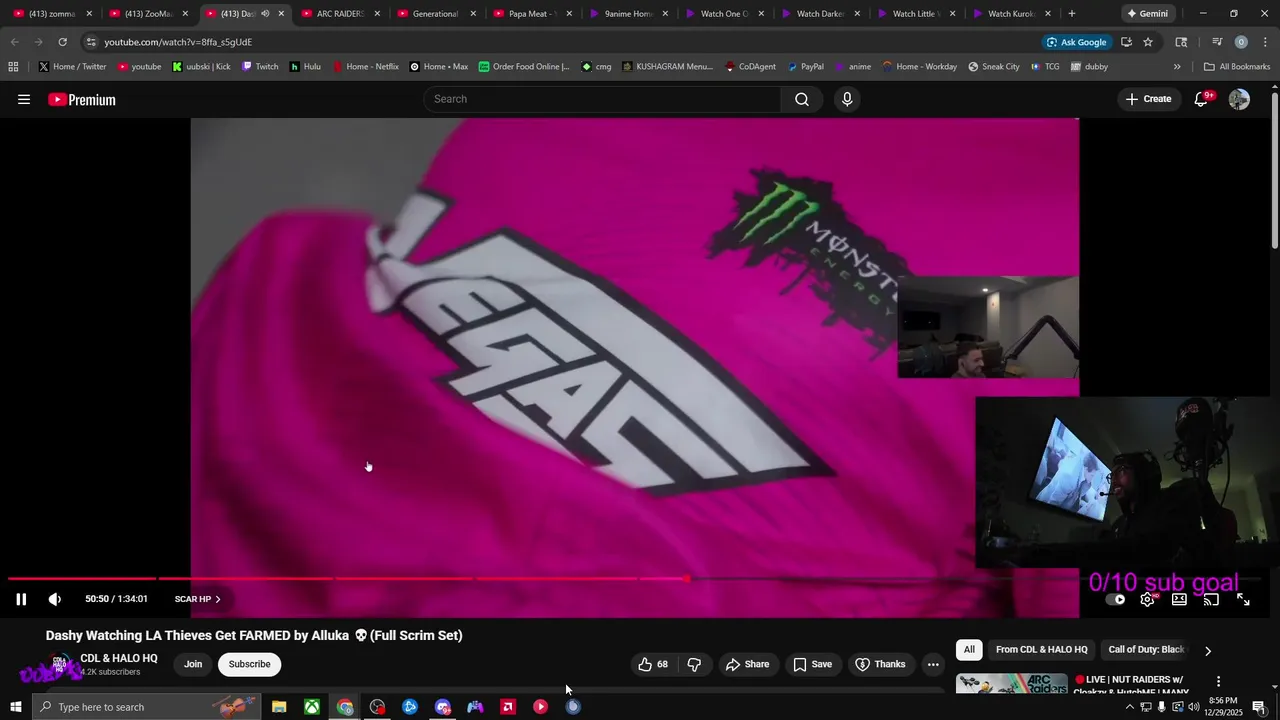Viewport: 1280px width, 720px height.
Task: Open the Create menu
Action: coord(1148,99)
